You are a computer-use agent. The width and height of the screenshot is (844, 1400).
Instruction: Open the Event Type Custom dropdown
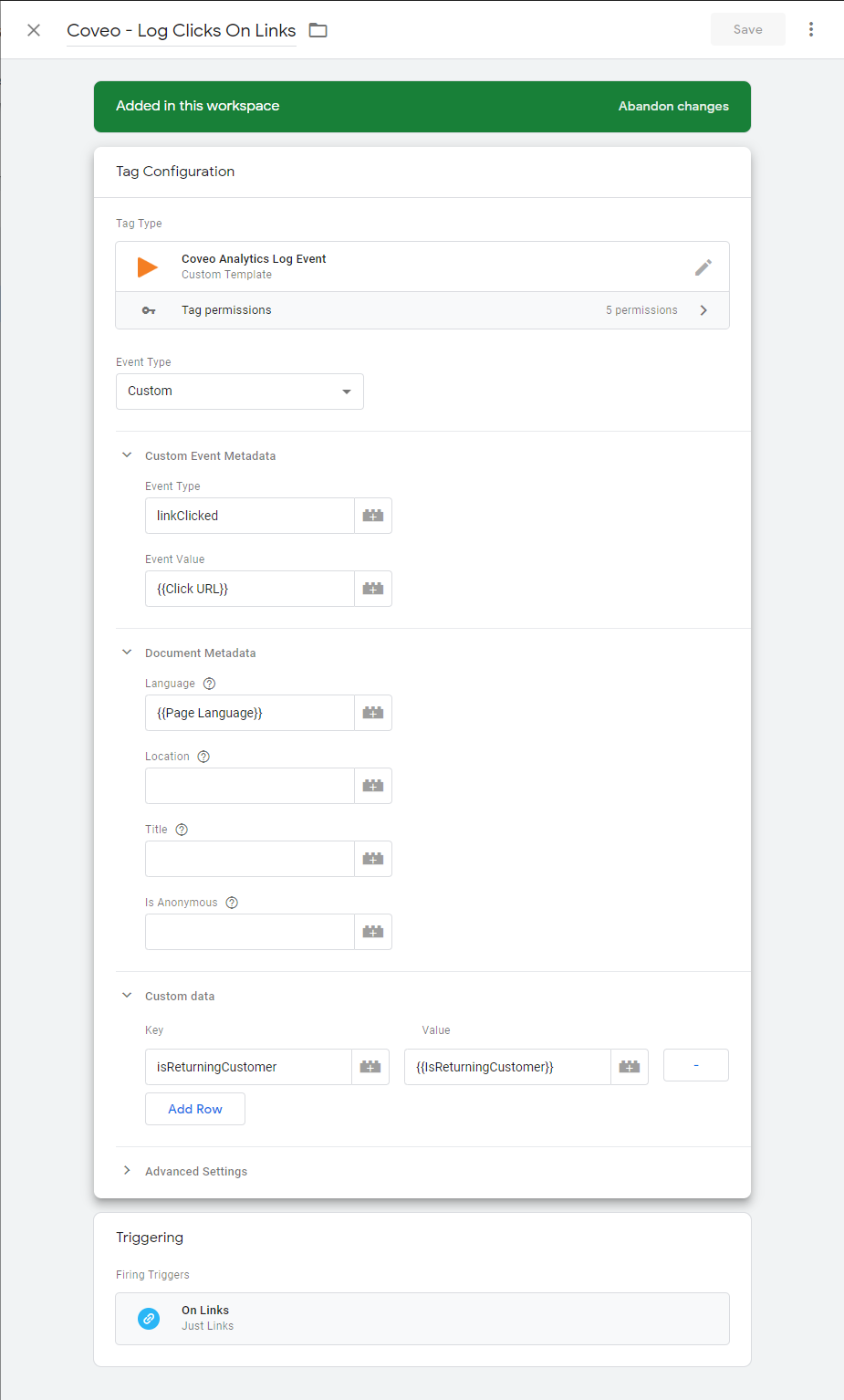[240, 392]
